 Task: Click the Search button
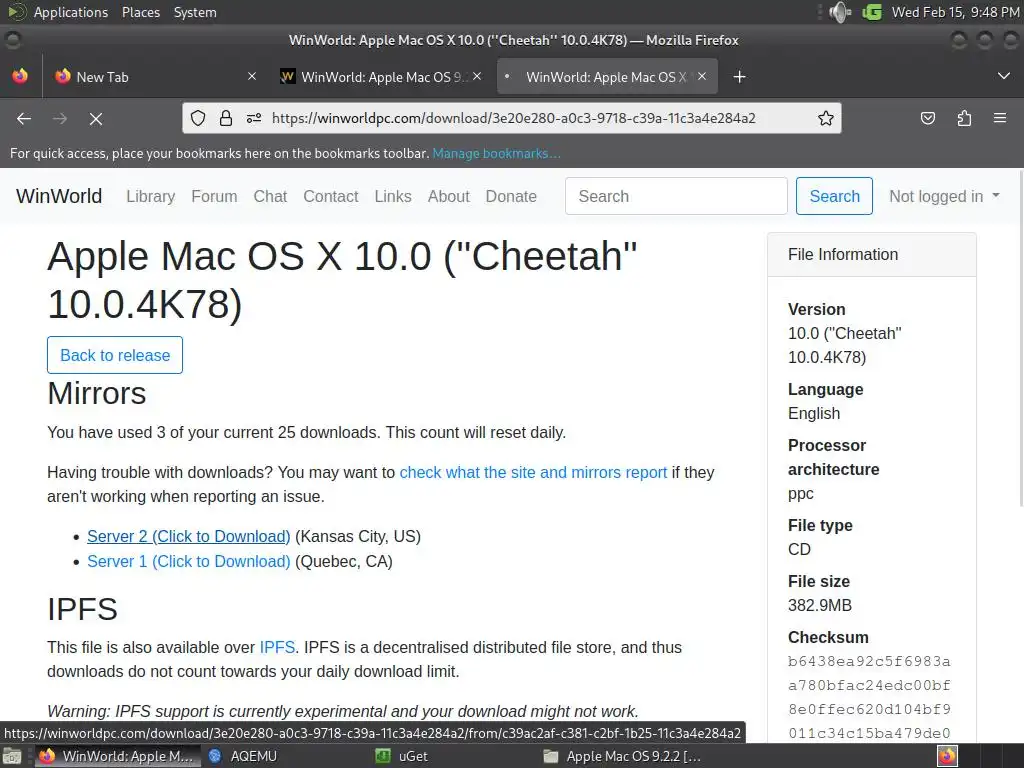click(834, 196)
